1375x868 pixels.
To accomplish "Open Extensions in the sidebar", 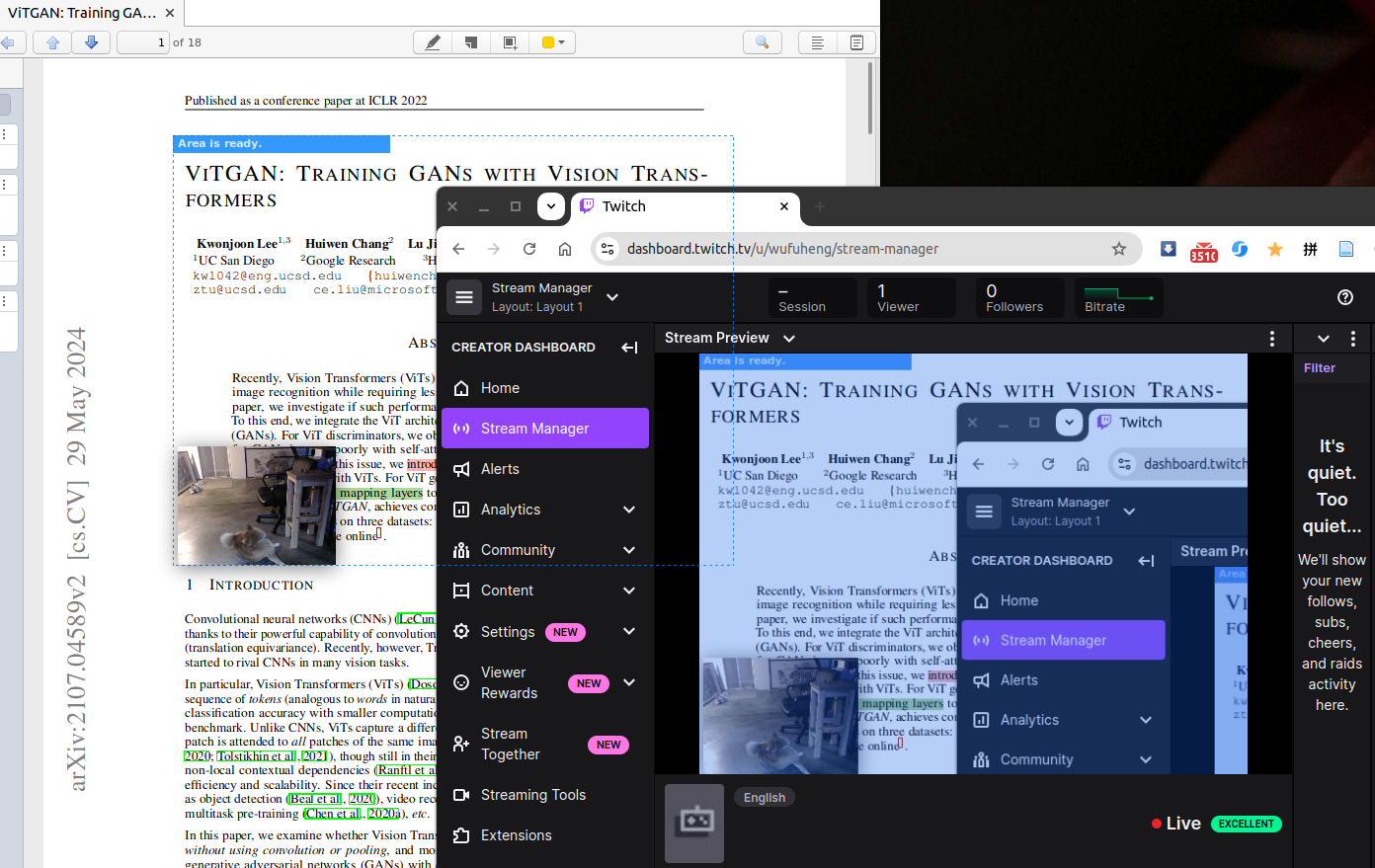I will [545, 835].
